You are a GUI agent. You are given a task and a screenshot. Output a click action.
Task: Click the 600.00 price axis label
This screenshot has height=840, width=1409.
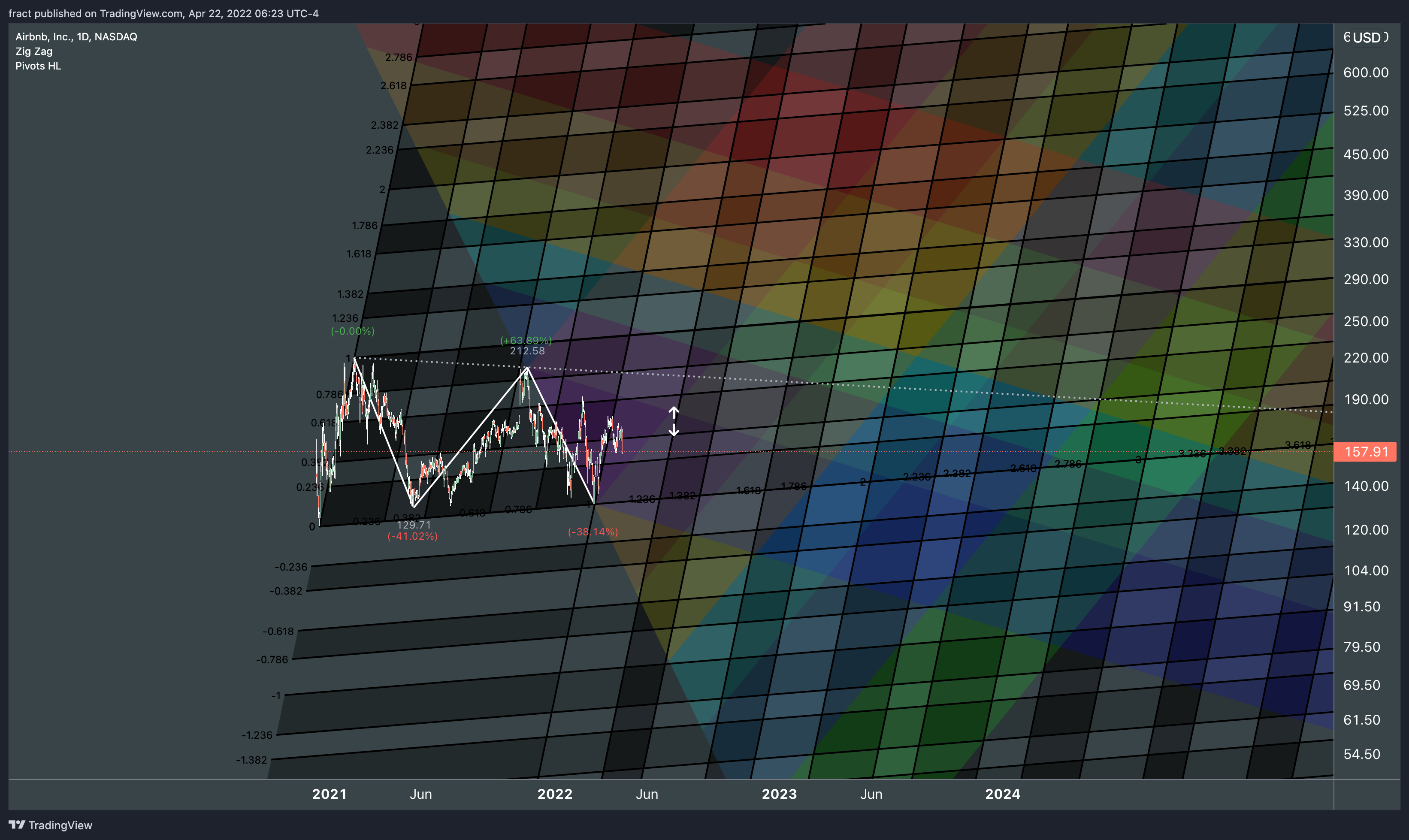coord(1365,73)
